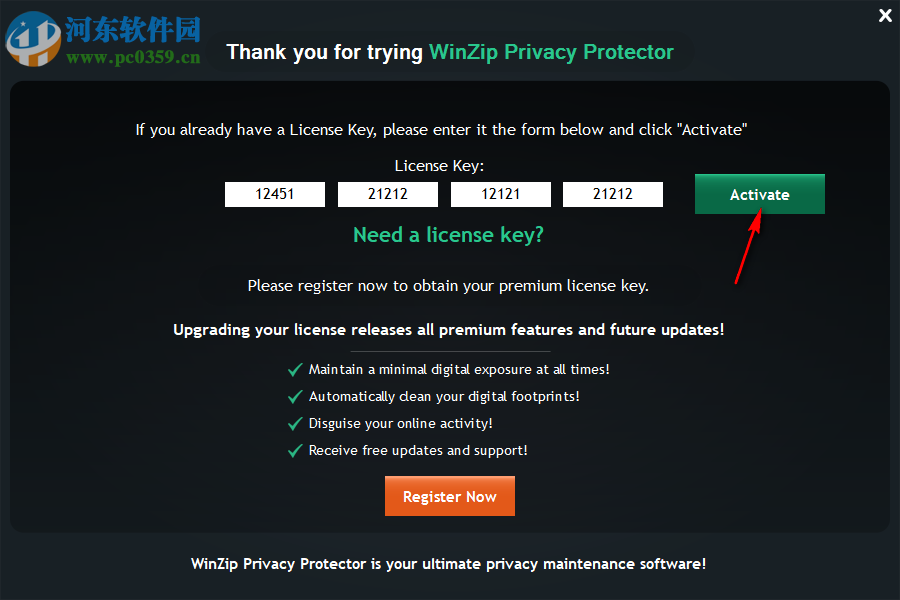The height and width of the screenshot is (600, 900).
Task: Click the checkmark next to clean digital footprints
Action: click(295, 396)
